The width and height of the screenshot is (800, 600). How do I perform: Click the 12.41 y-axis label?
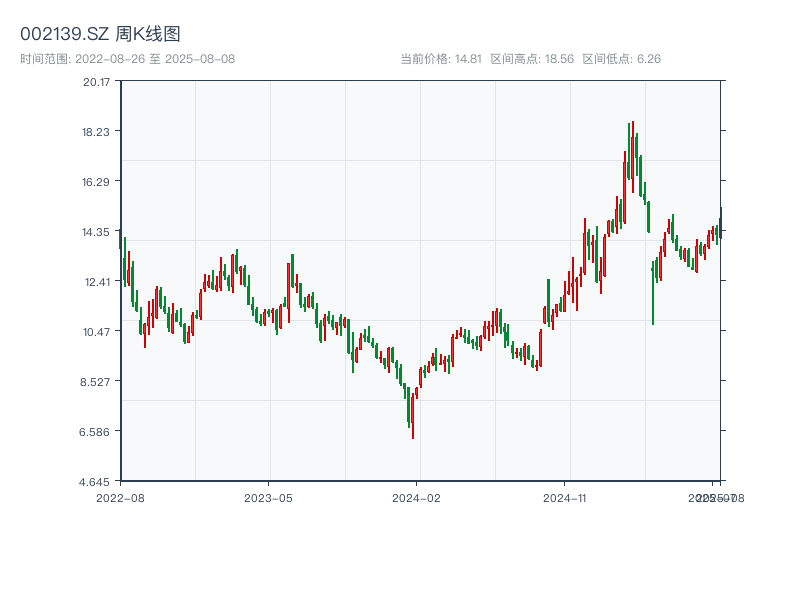[x=97, y=282]
